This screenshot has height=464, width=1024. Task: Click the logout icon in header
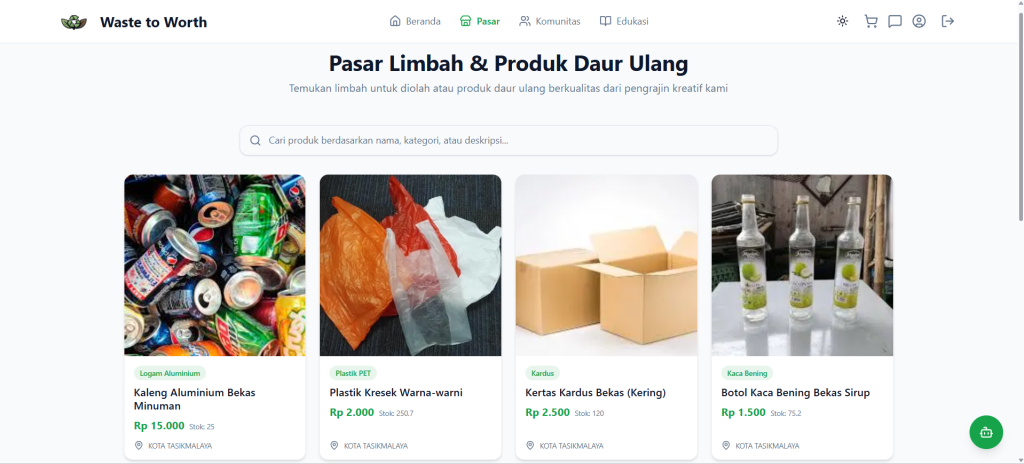(x=948, y=22)
